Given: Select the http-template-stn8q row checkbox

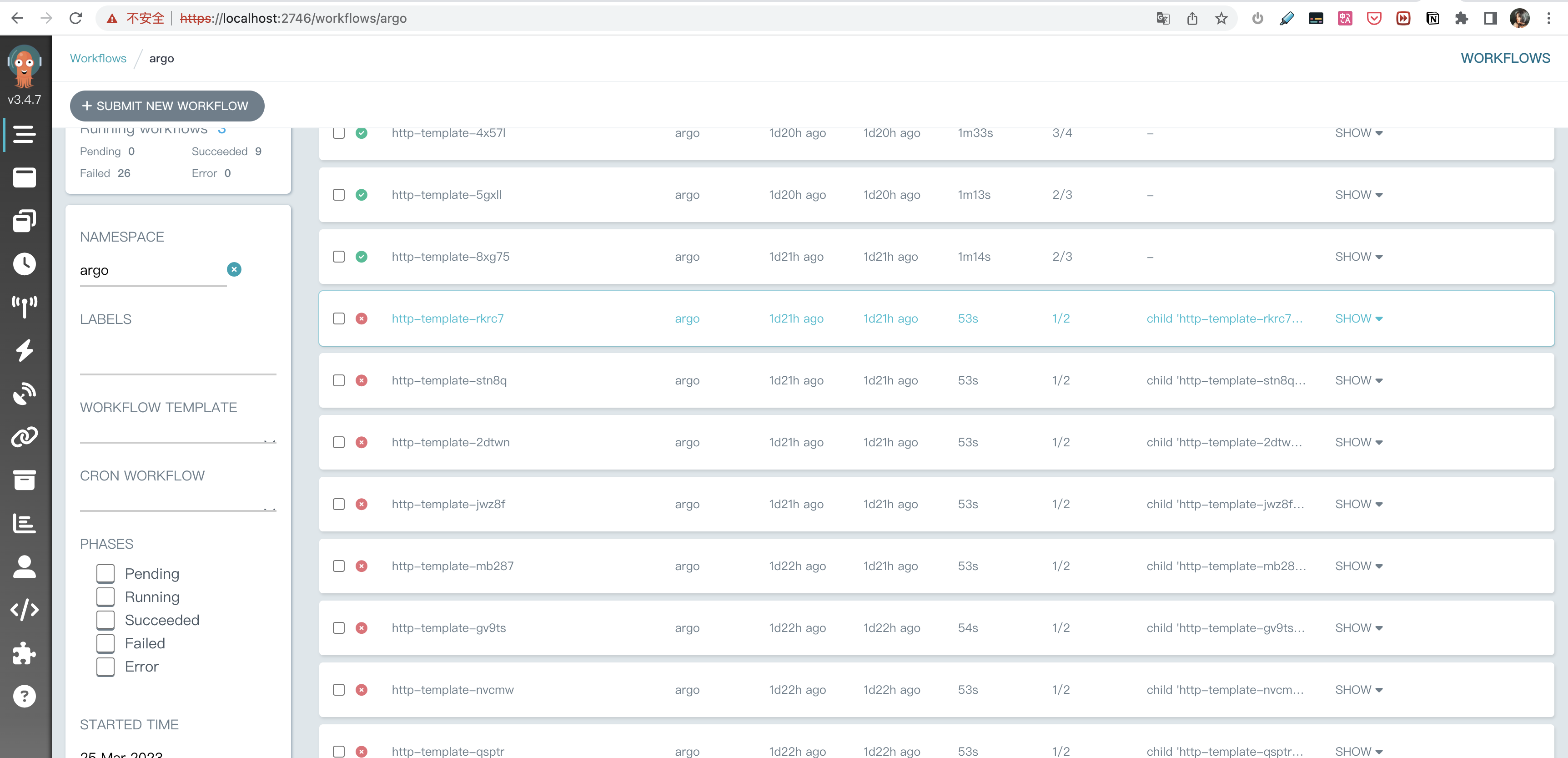Looking at the screenshot, I should click(339, 380).
